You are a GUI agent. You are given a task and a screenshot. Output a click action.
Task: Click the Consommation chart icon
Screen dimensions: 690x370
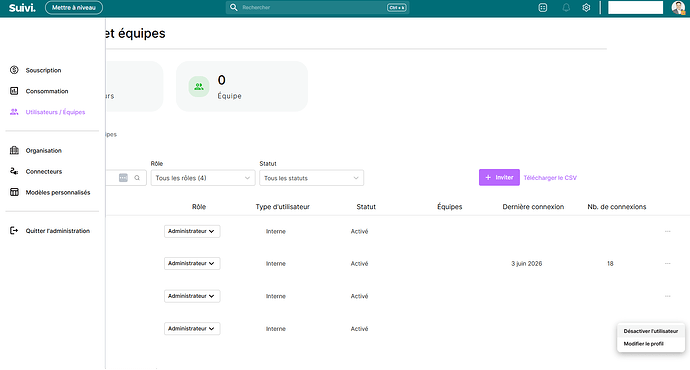[x=14, y=91]
